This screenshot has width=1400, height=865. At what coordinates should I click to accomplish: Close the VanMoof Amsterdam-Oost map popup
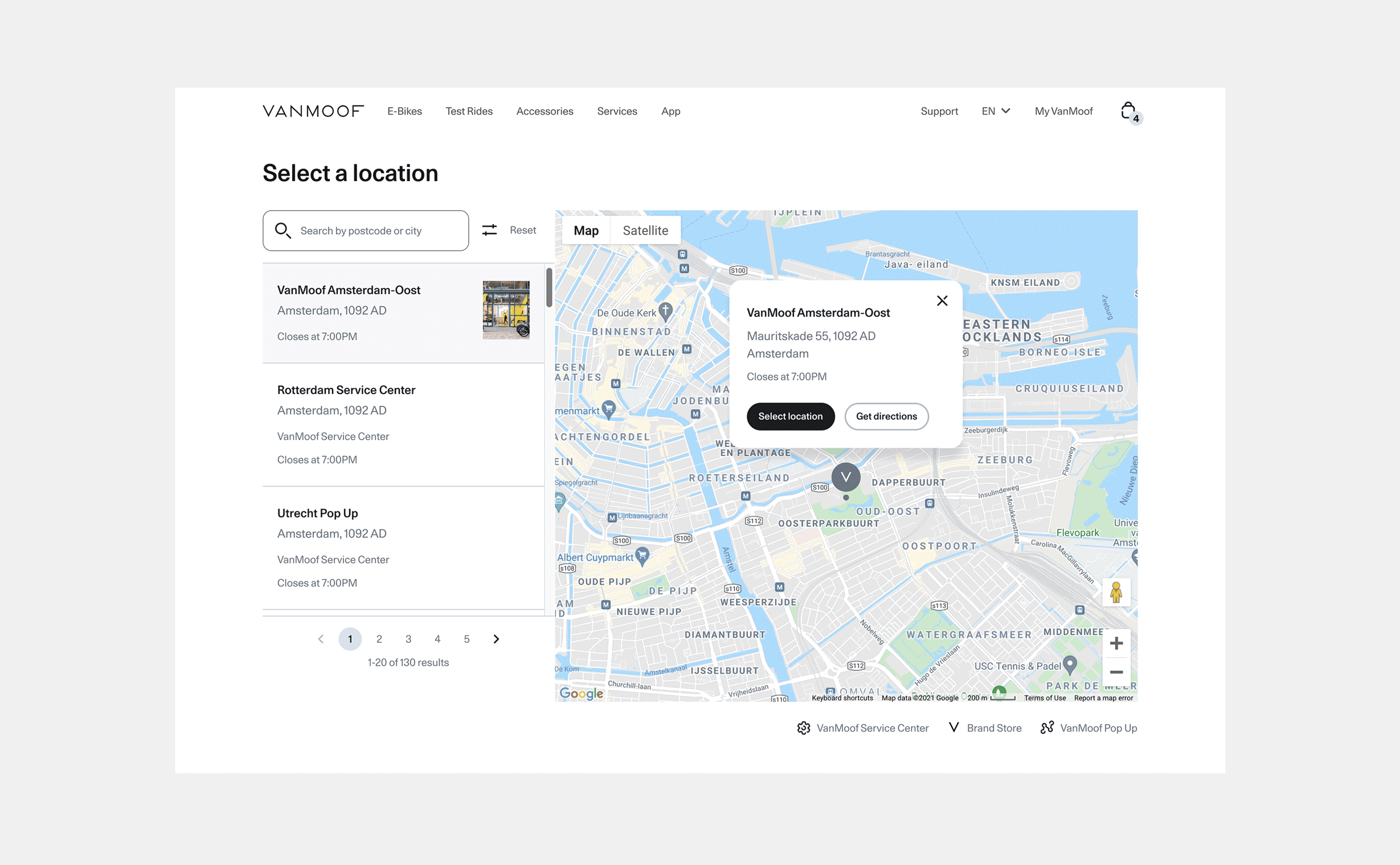click(x=942, y=301)
